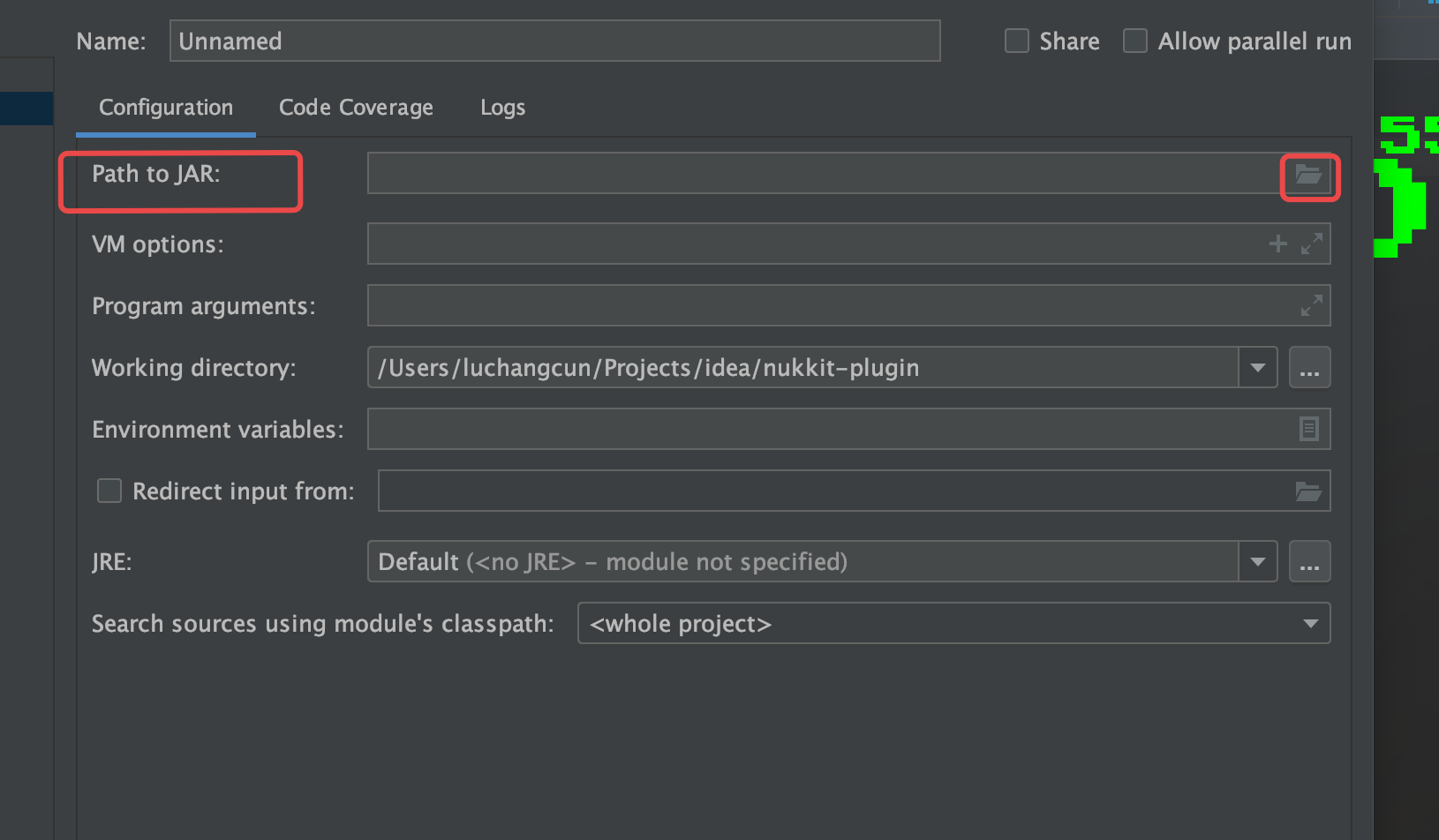The width and height of the screenshot is (1439, 840).
Task: Select the Configuration tab
Action: pos(166,108)
